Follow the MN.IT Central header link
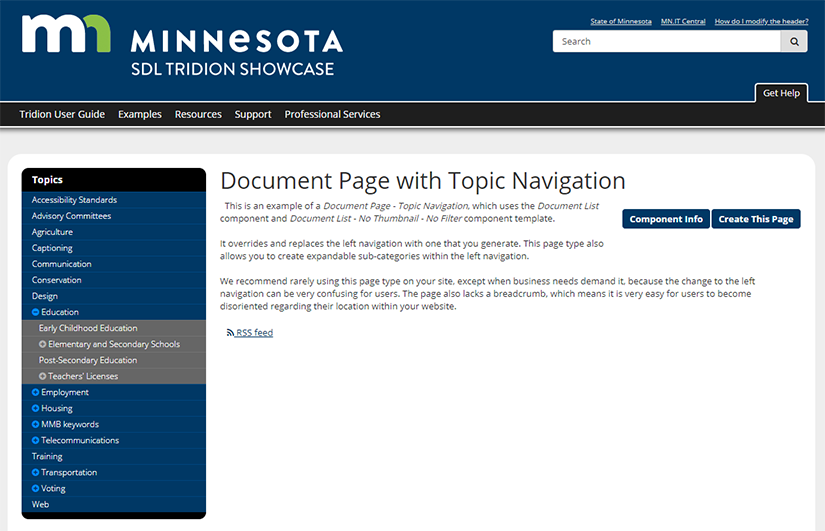Viewport: 825px width, 531px height. click(683, 21)
